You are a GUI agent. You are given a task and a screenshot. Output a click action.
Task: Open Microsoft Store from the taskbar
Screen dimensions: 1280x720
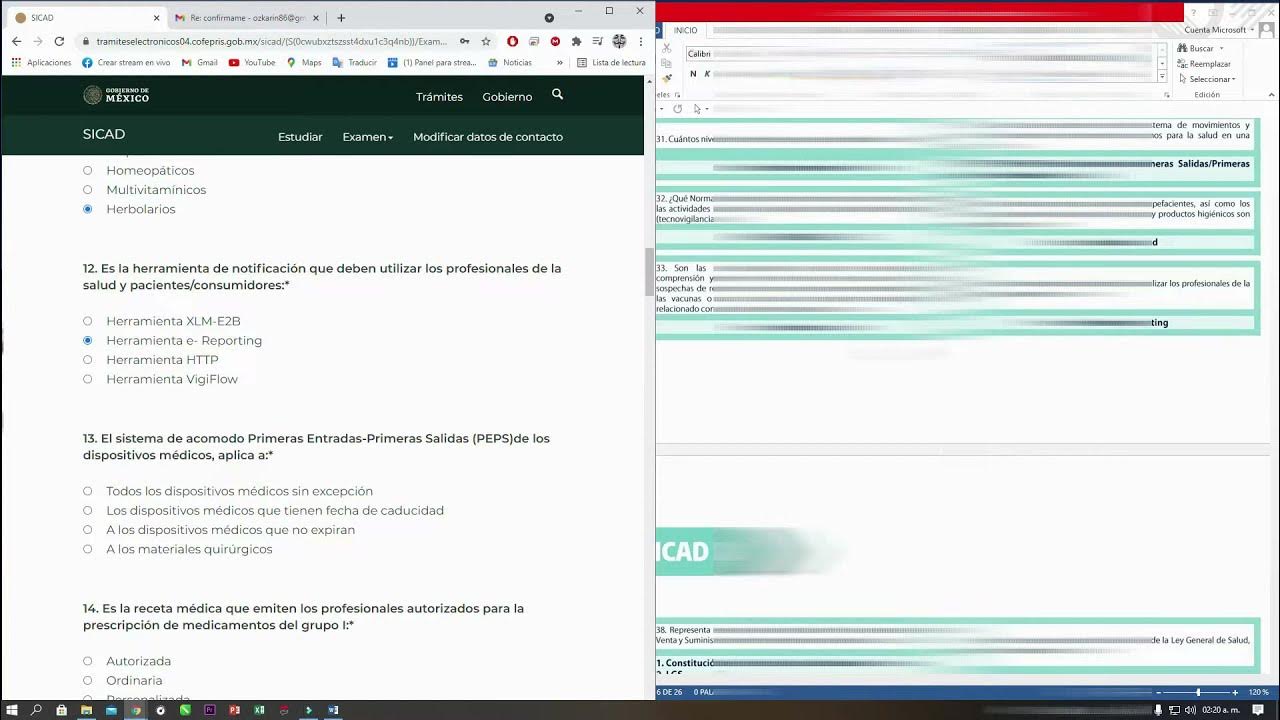tap(62, 710)
